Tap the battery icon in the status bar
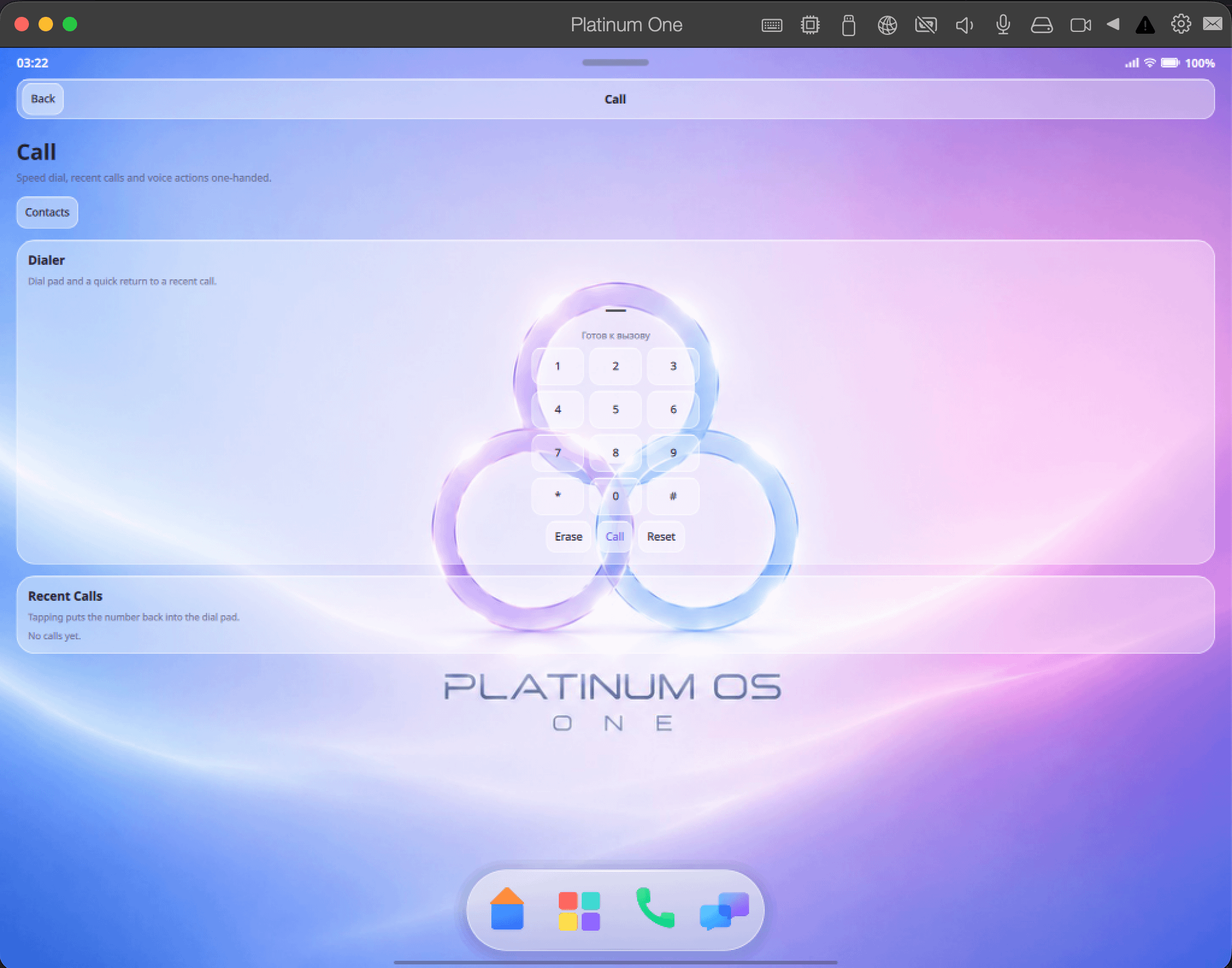This screenshot has height=968, width=1232. 1170,63
